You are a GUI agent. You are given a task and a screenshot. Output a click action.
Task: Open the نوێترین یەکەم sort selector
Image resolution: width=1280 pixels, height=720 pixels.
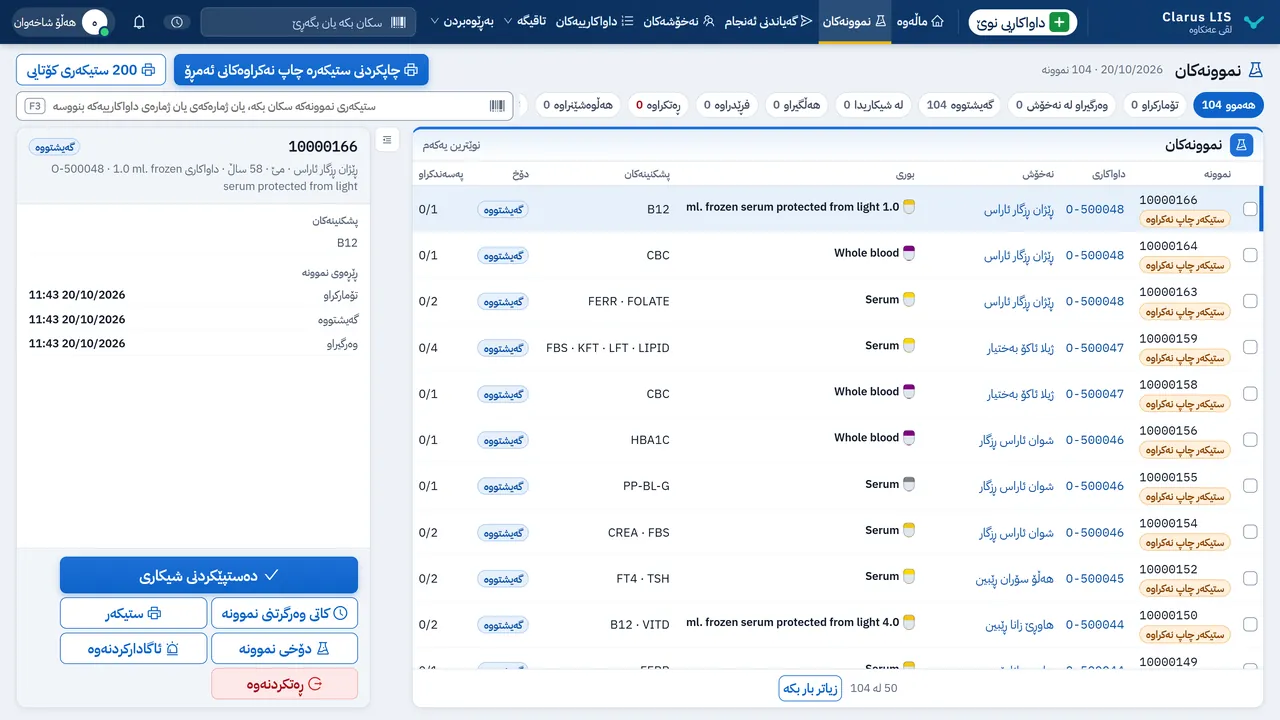[451, 145]
